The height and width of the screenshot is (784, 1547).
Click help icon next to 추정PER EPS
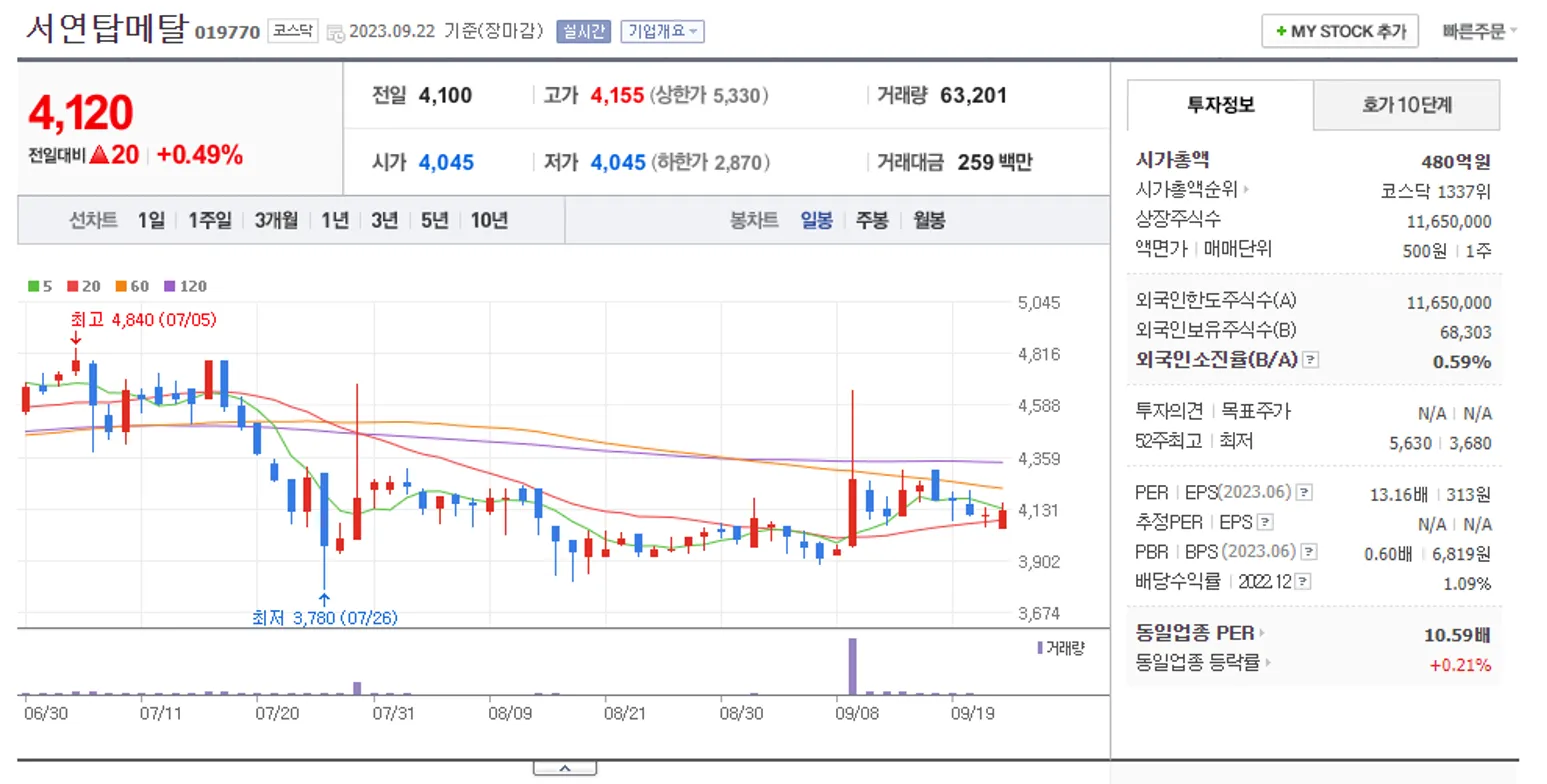click(1265, 522)
